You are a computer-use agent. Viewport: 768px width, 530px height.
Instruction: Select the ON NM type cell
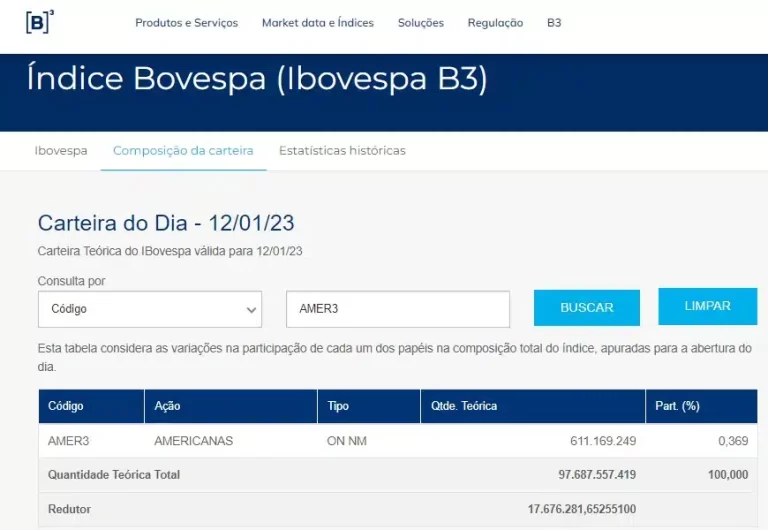[x=347, y=441]
